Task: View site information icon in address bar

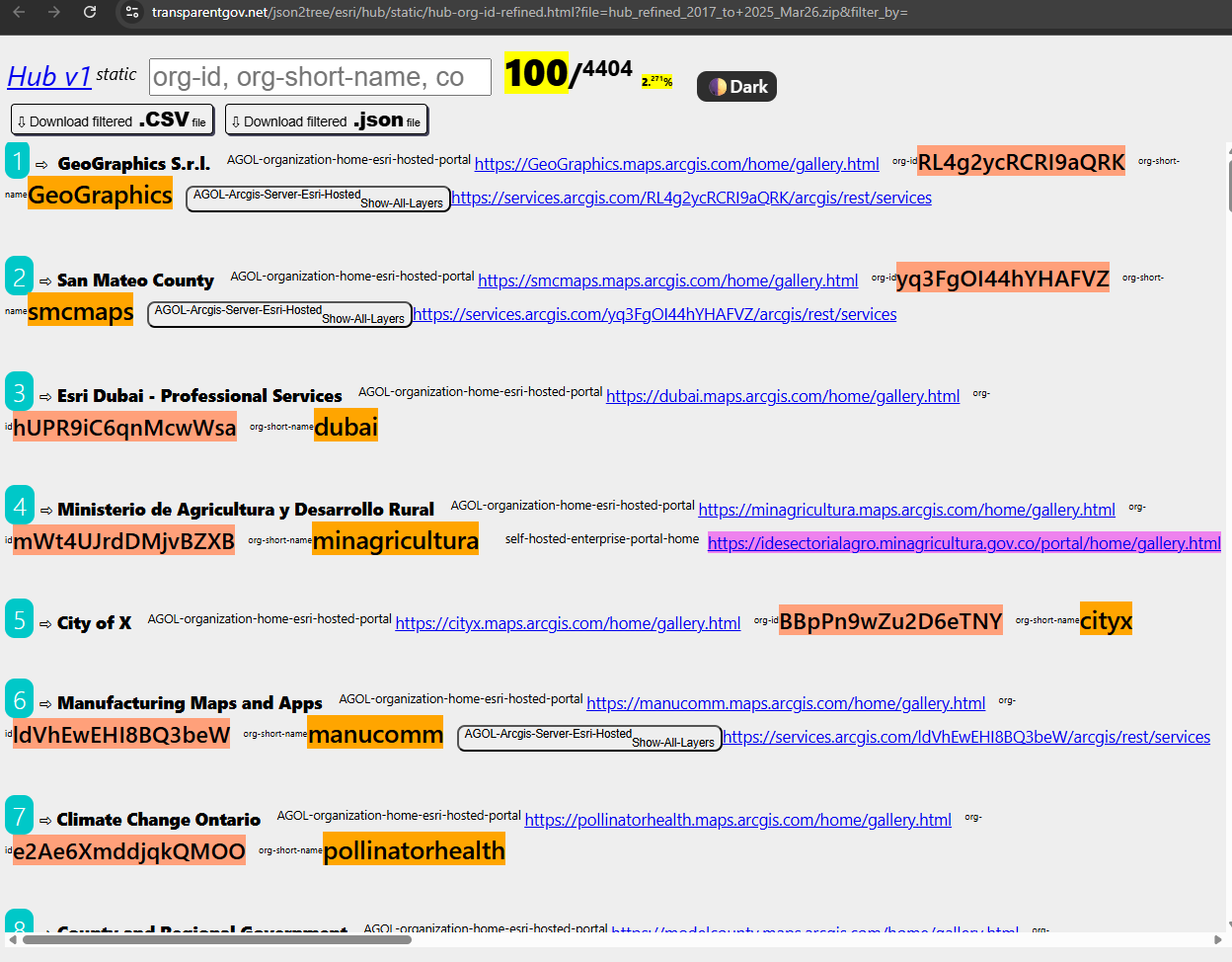Action: pos(131,12)
